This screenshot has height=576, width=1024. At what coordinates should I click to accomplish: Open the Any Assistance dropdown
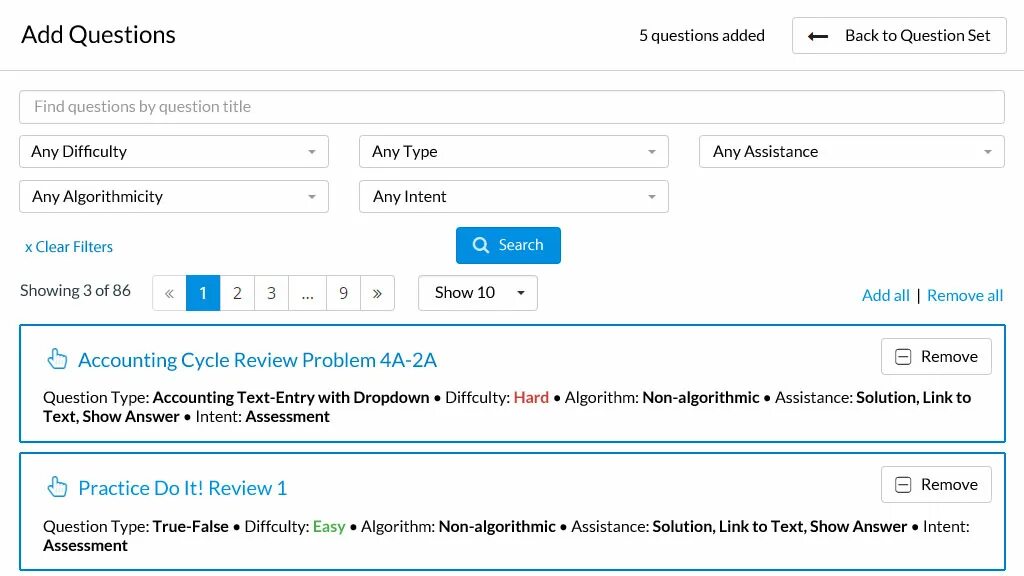[852, 152]
